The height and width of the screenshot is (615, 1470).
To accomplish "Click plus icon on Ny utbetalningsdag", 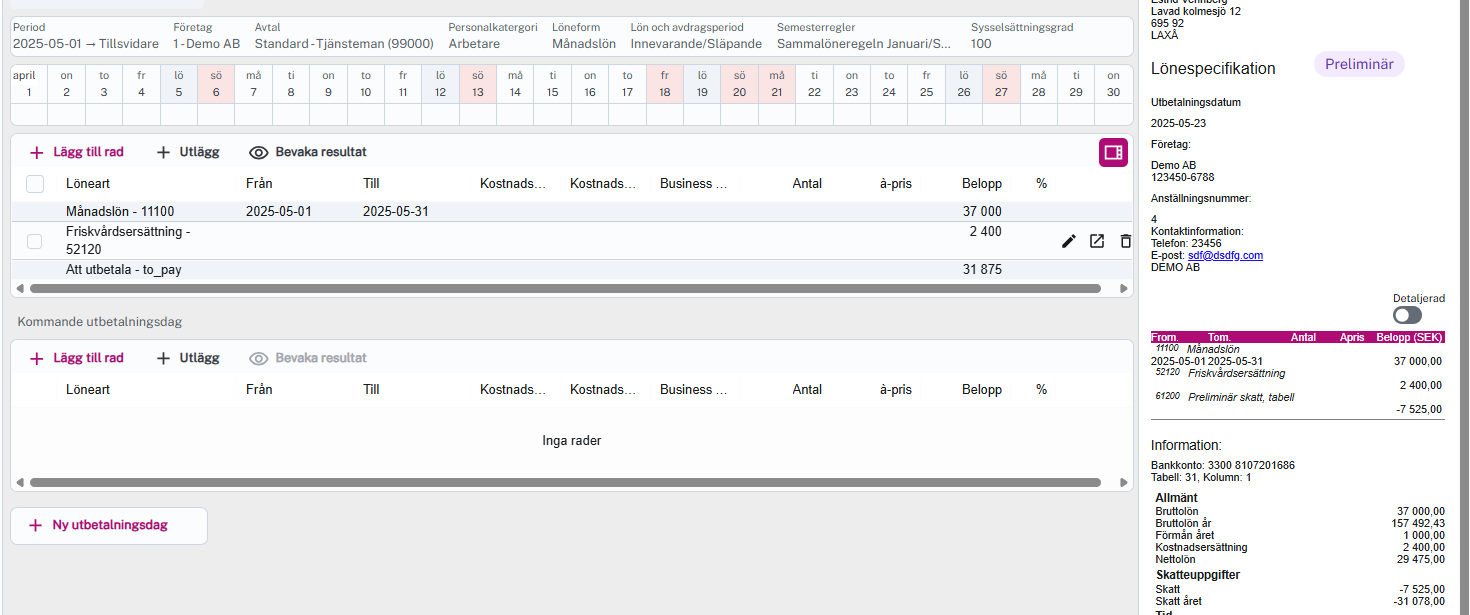I will click(x=36, y=525).
